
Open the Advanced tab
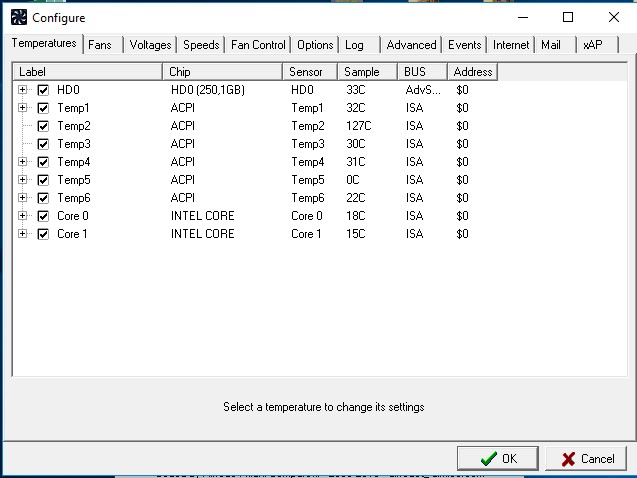coord(411,45)
